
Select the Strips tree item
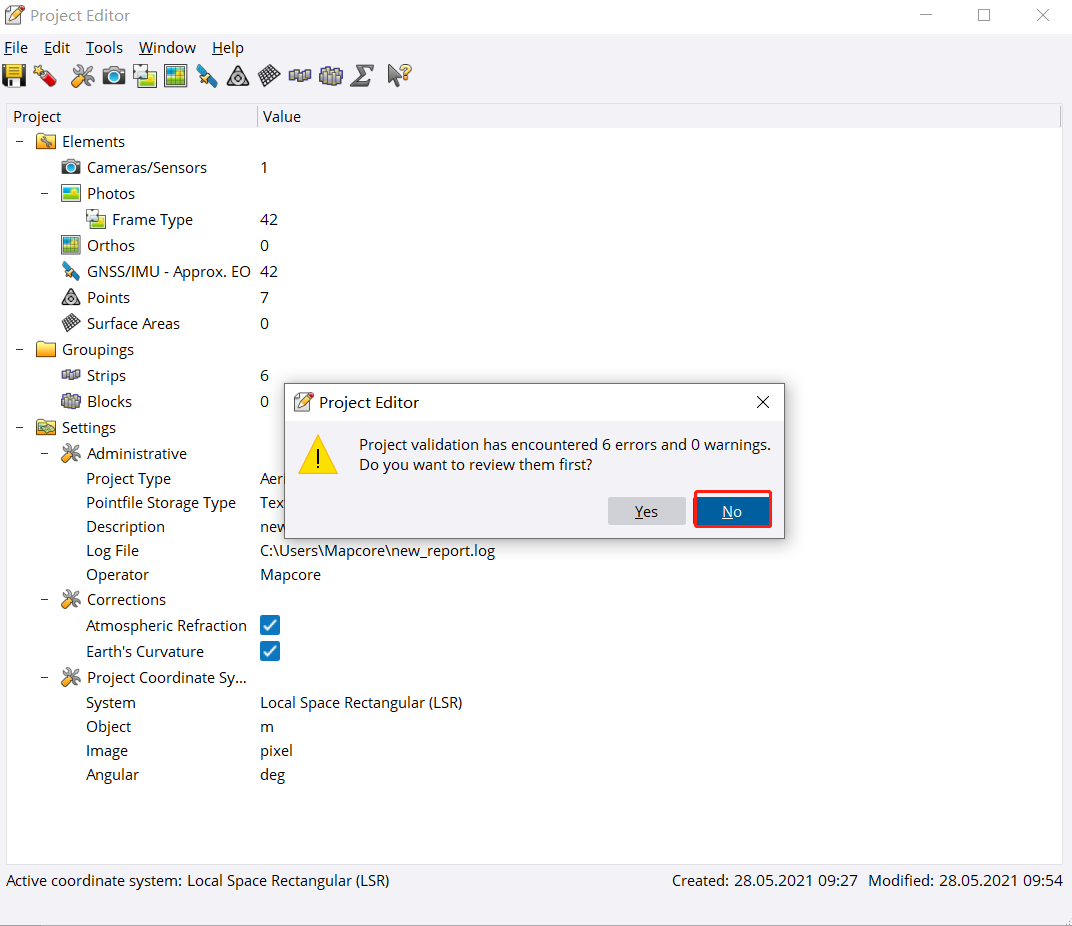(x=106, y=376)
